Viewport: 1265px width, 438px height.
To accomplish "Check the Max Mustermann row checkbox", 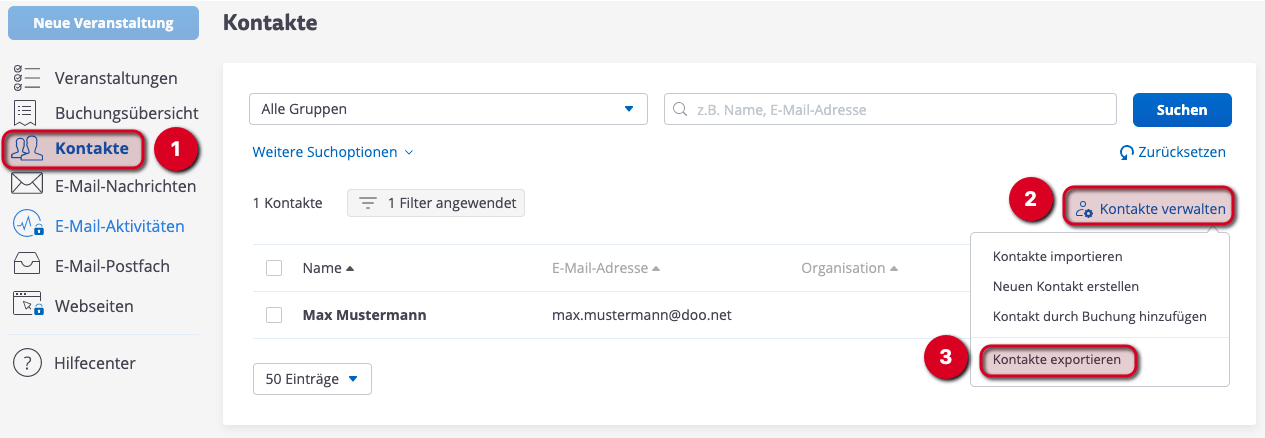I will 274,315.
